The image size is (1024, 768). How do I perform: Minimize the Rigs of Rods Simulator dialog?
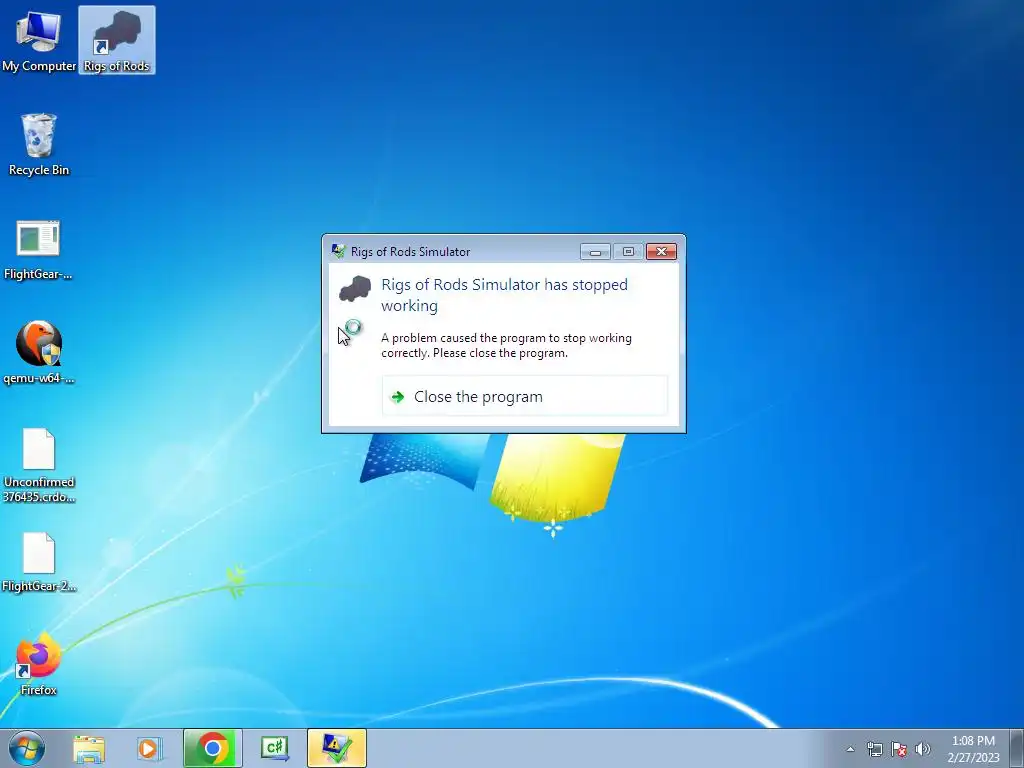coord(595,251)
